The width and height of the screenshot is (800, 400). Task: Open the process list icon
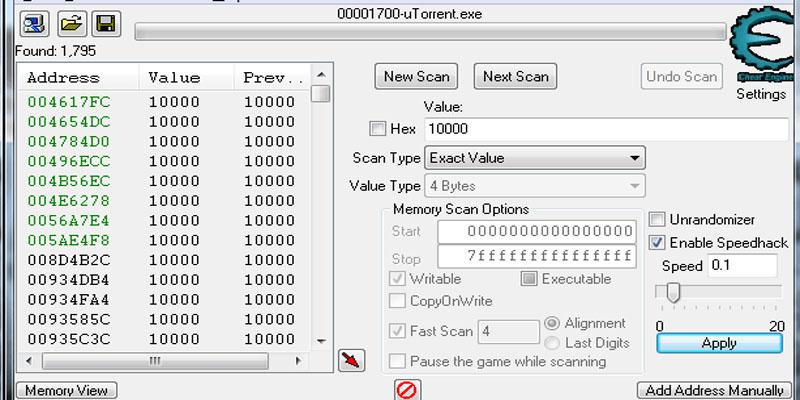click(x=35, y=23)
